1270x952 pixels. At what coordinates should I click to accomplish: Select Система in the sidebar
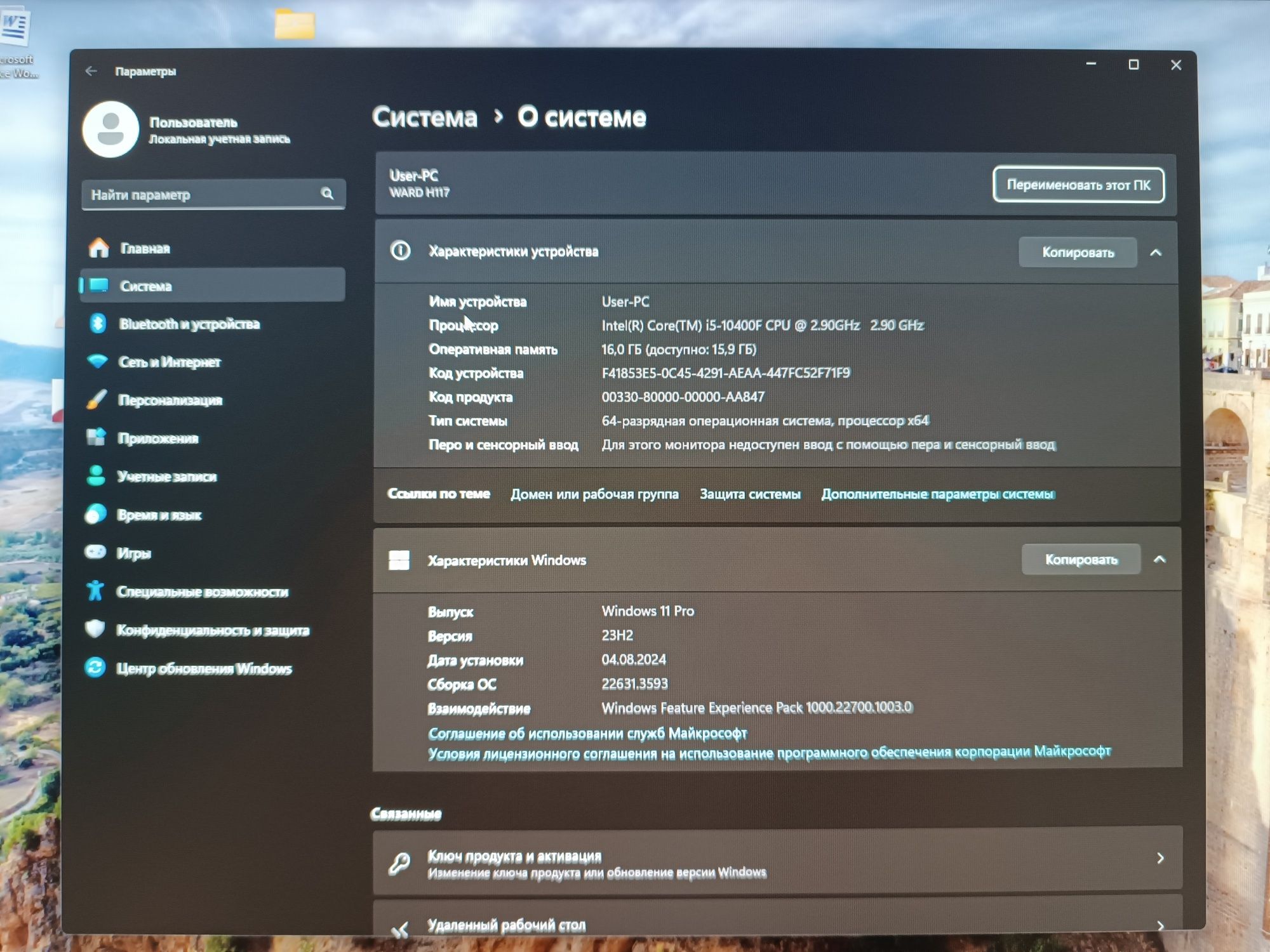[x=212, y=285]
